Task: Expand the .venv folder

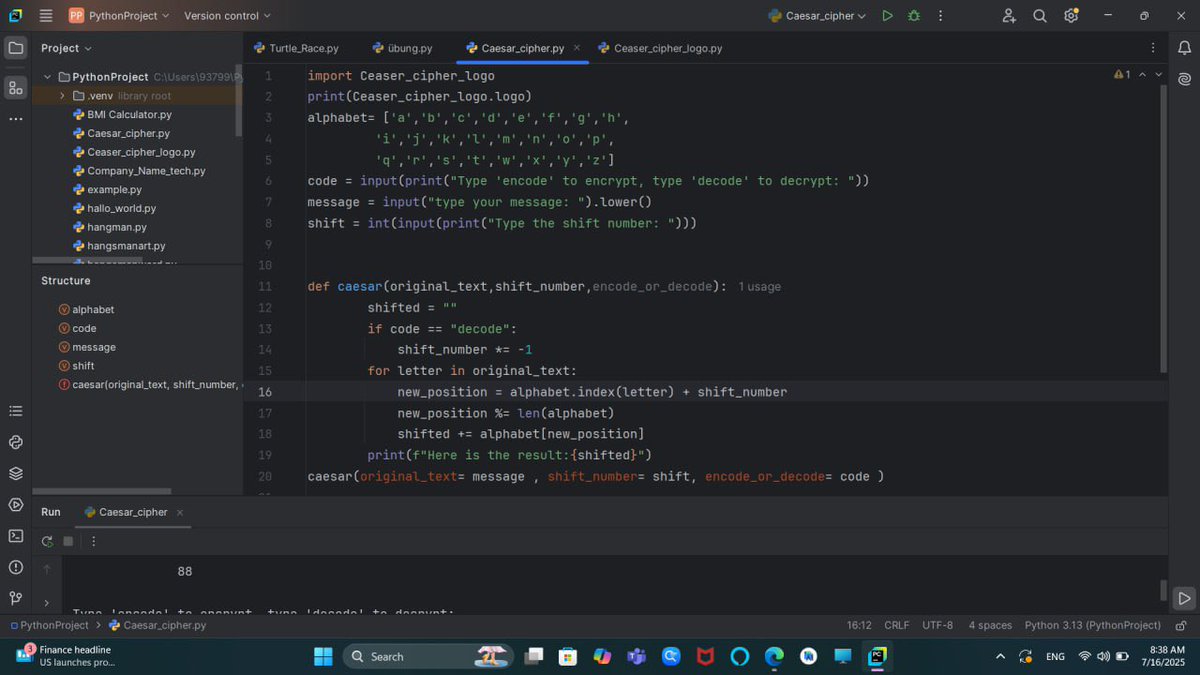Action: pyautogui.click(x=62, y=96)
